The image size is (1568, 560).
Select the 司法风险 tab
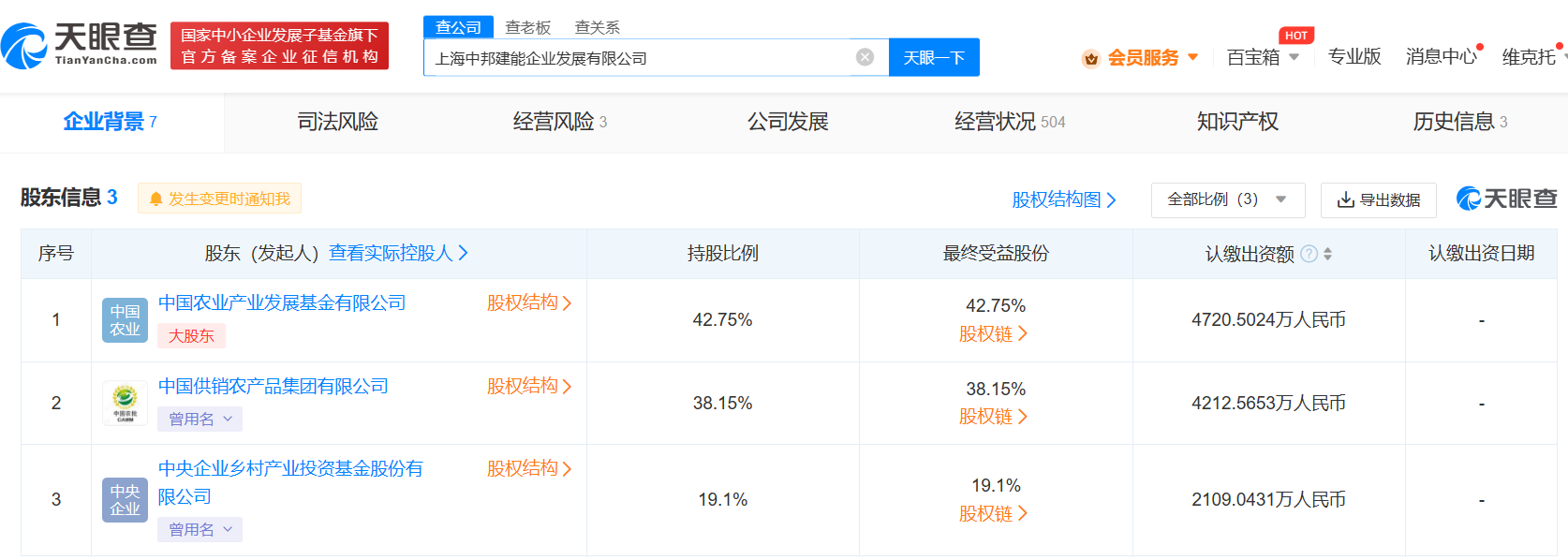click(x=337, y=122)
